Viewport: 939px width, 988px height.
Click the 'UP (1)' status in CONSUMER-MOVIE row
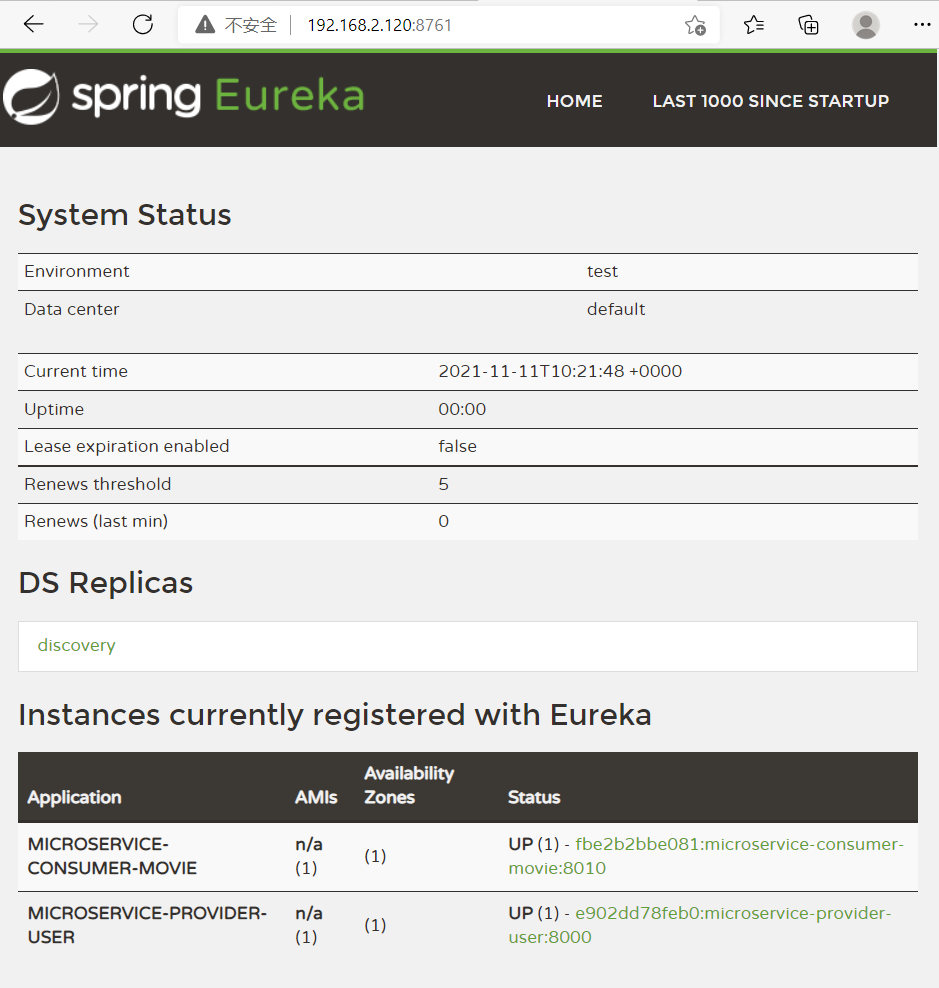click(534, 844)
